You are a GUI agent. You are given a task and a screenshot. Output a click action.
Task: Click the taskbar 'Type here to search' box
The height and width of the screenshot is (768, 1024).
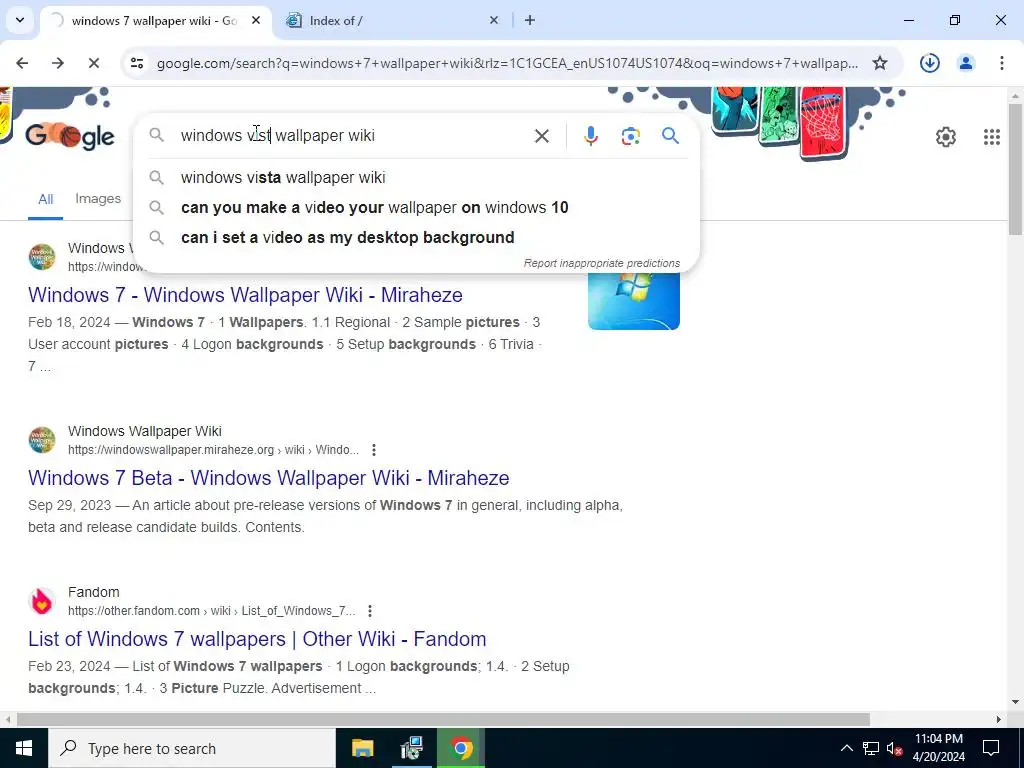[192, 748]
